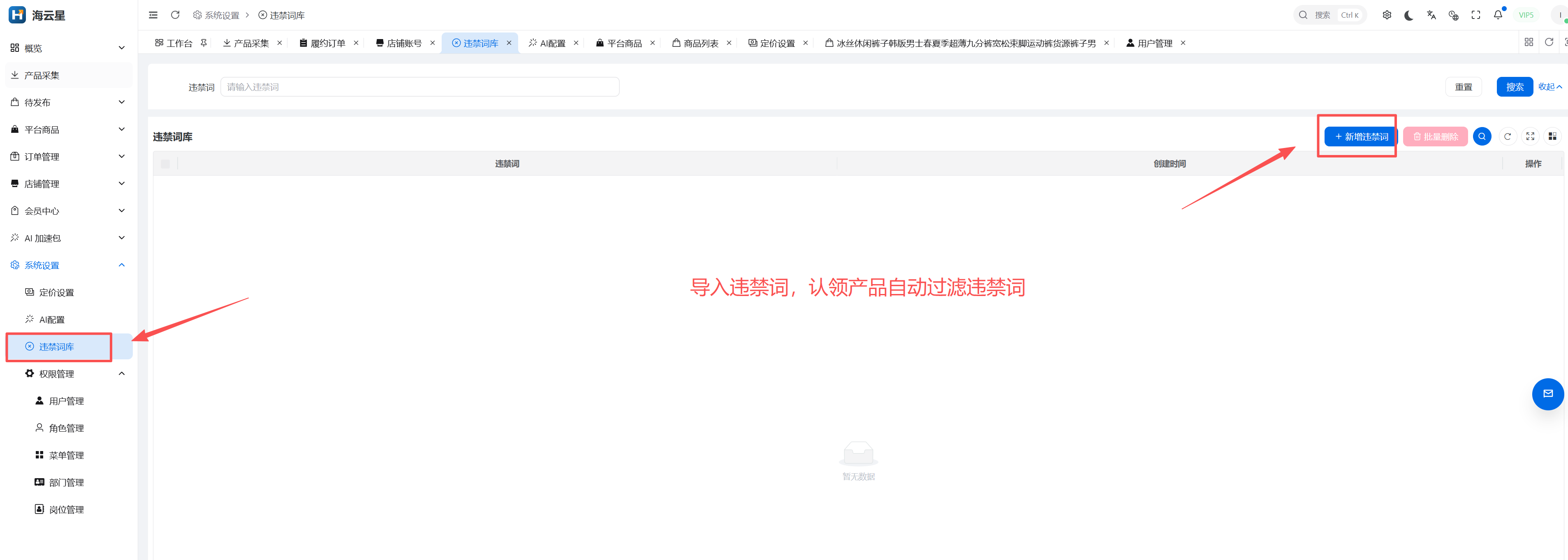Open the settings gear icon in the top bar
This screenshot has width=1568, height=560.
point(1387,15)
